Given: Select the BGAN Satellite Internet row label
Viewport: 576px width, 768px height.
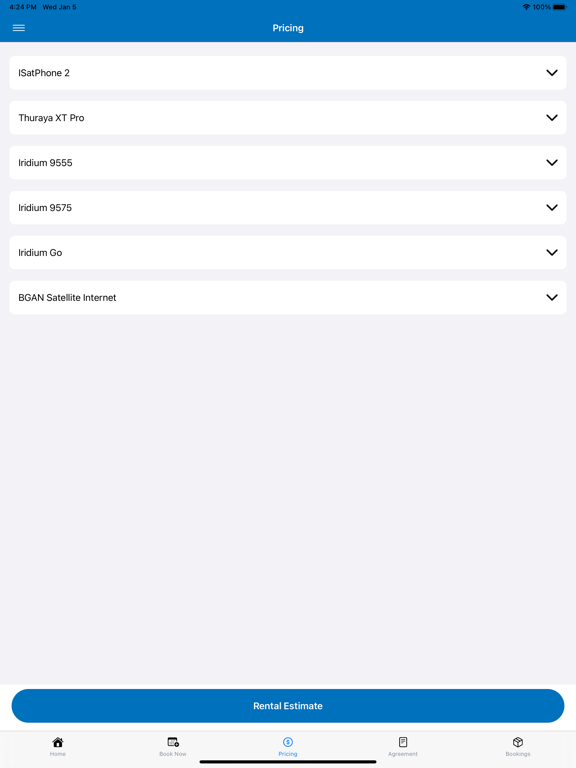Looking at the screenshot, I should [x=67, y=298].
